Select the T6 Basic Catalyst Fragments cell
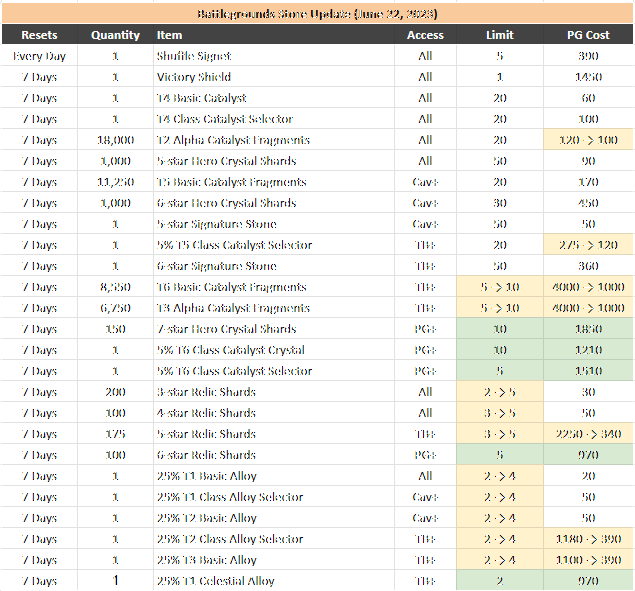 274,287
